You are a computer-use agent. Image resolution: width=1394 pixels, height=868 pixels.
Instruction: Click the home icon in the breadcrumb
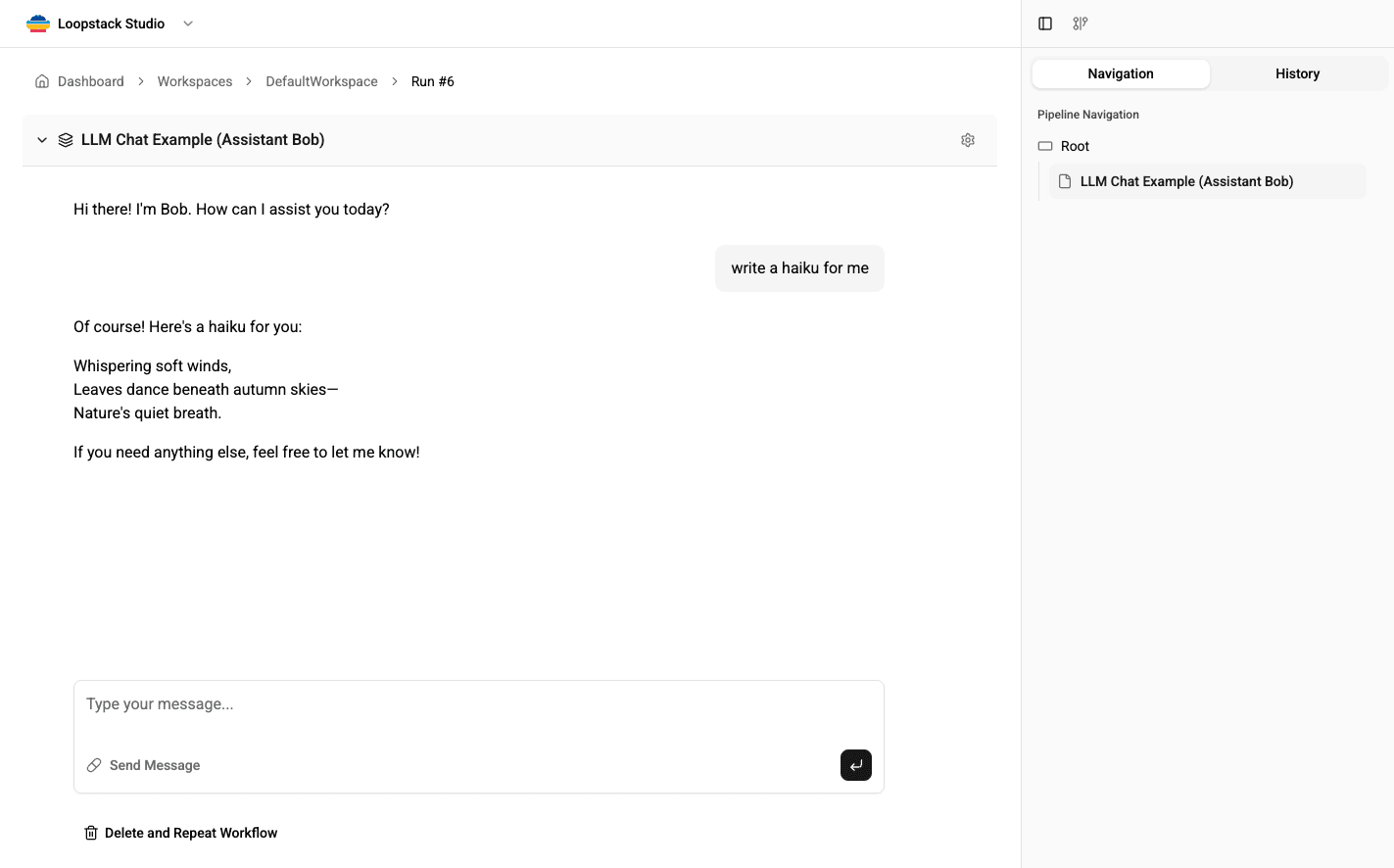click(x=41, y=80)
